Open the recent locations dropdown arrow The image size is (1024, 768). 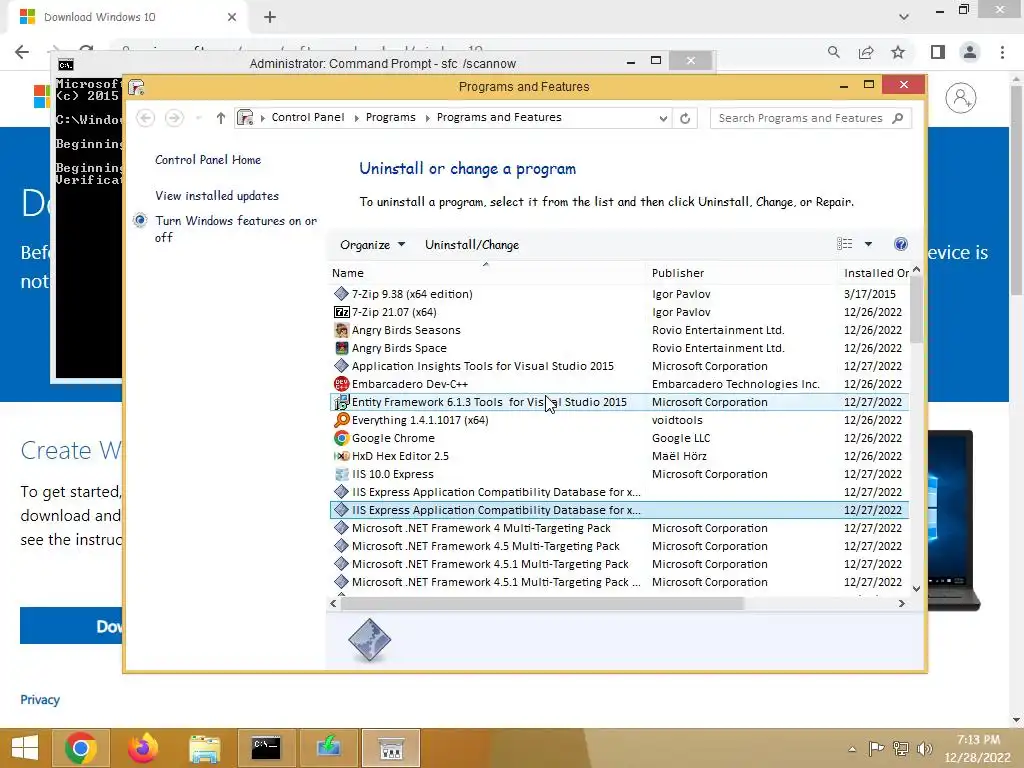(x=199, y=119)
